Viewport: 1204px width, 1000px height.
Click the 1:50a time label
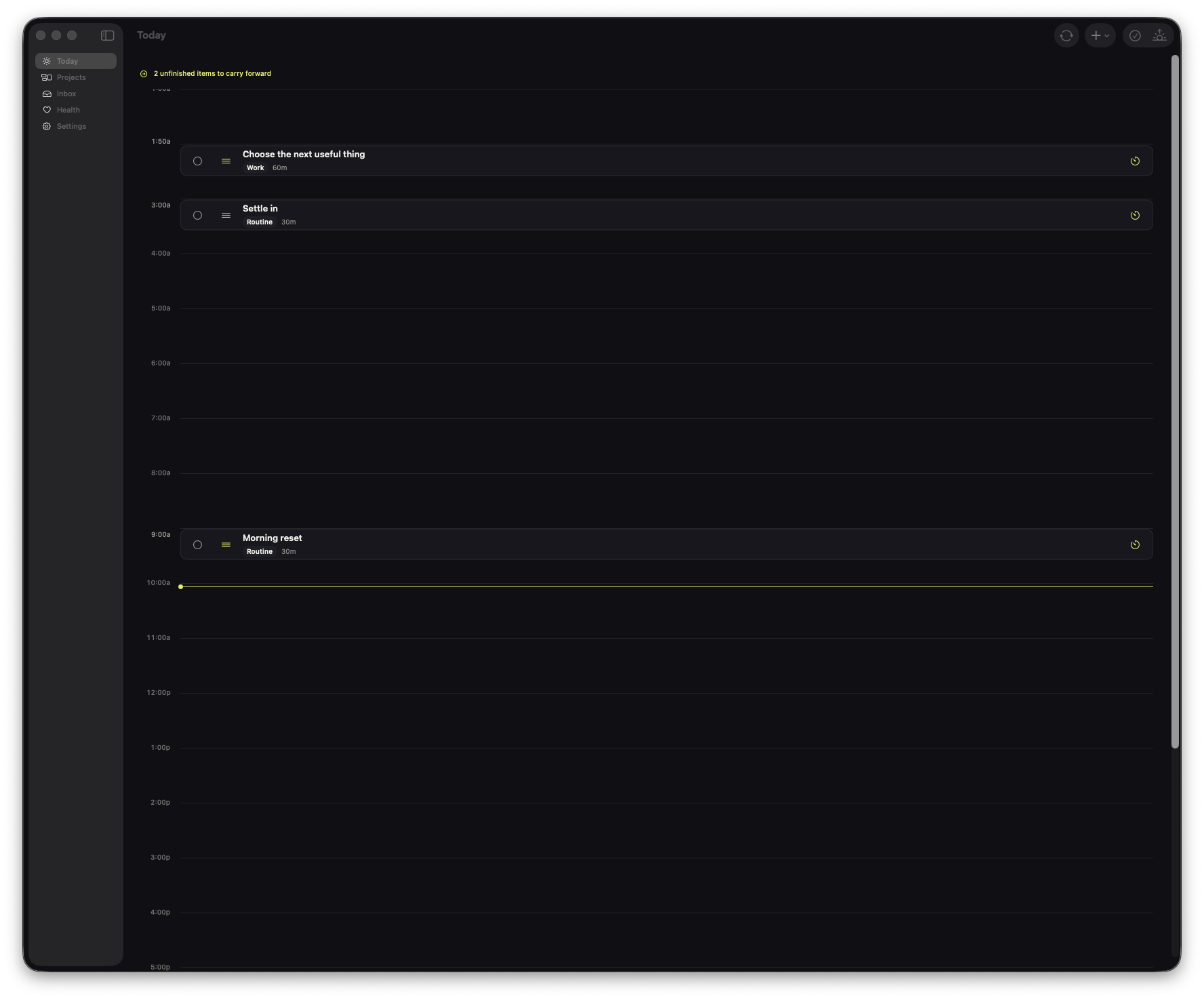pos(161,142)
